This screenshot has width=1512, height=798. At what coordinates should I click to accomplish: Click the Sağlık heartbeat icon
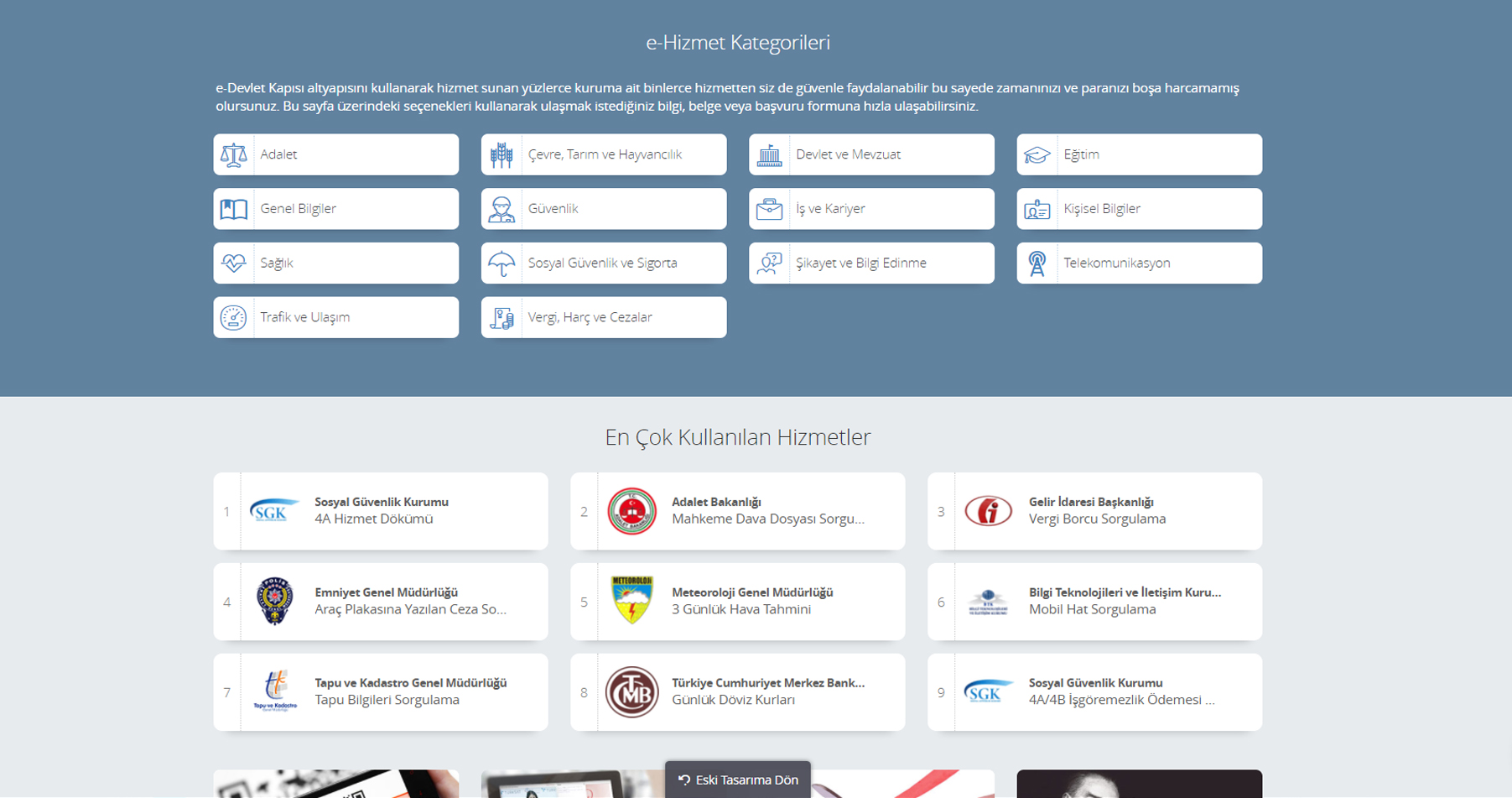point(233,263)
